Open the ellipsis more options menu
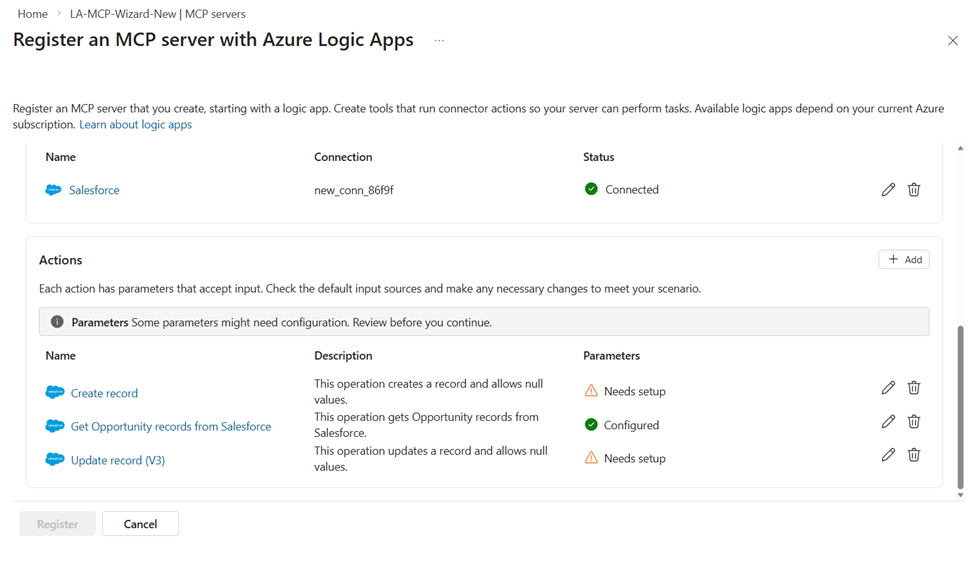975x571 pixels. click(439, 41)
